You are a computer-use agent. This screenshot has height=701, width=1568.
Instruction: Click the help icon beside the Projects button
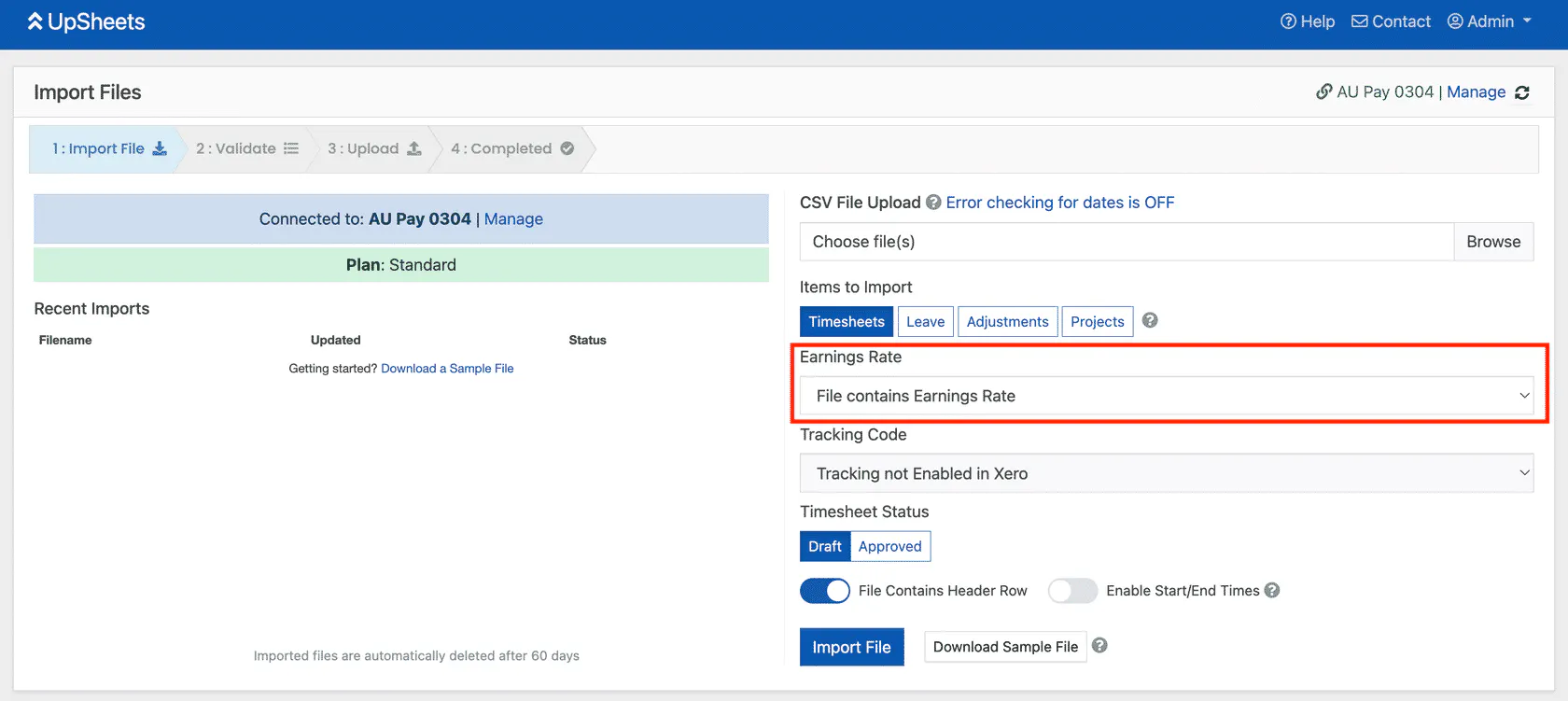pyautogui.click(x=1150, y=320)
